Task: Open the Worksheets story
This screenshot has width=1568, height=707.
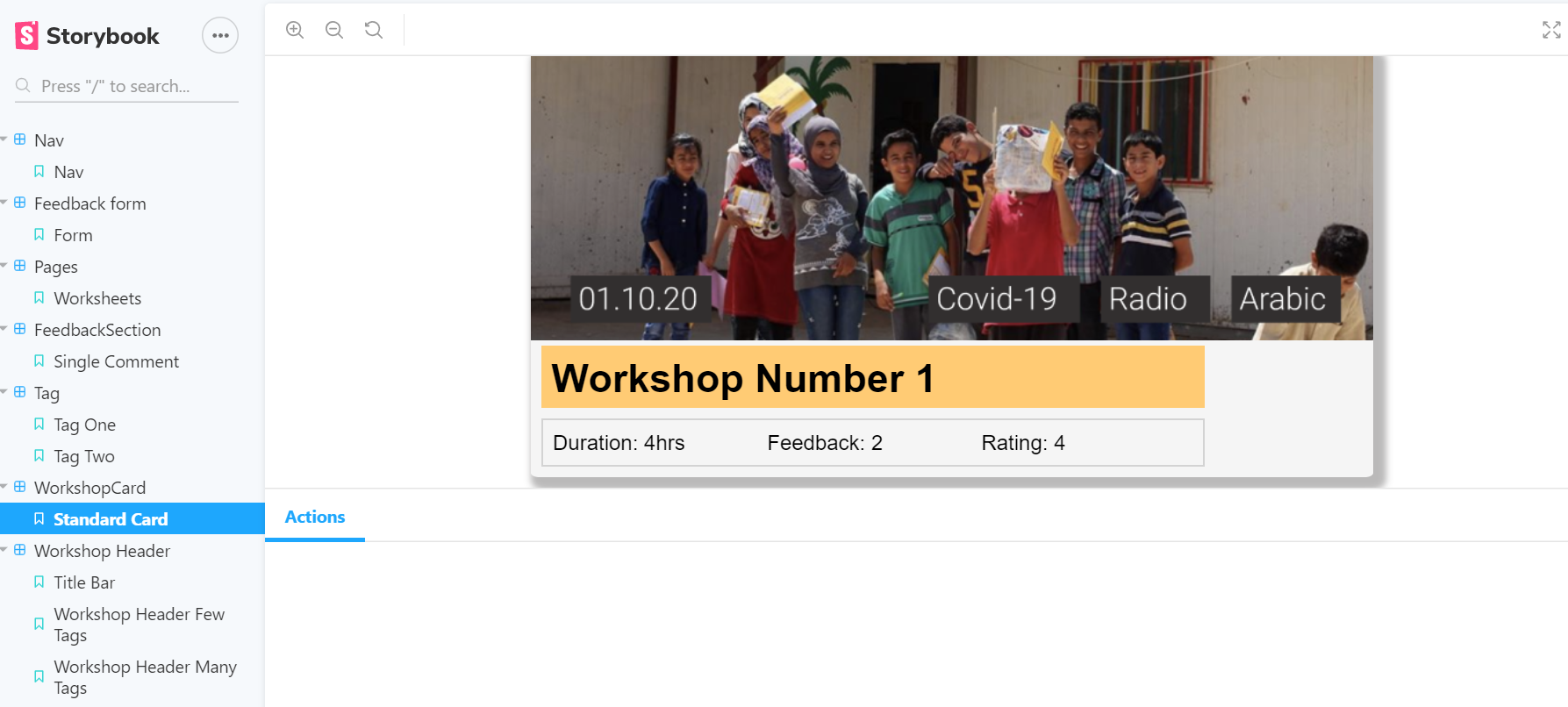Action: pos(132,298)
